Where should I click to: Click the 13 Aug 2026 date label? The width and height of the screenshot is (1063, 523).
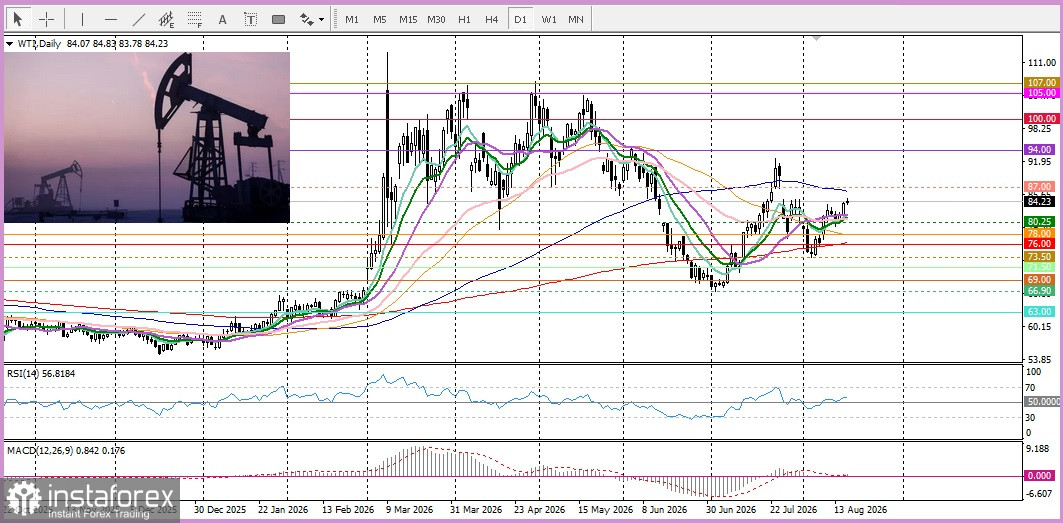click(860, 509)
